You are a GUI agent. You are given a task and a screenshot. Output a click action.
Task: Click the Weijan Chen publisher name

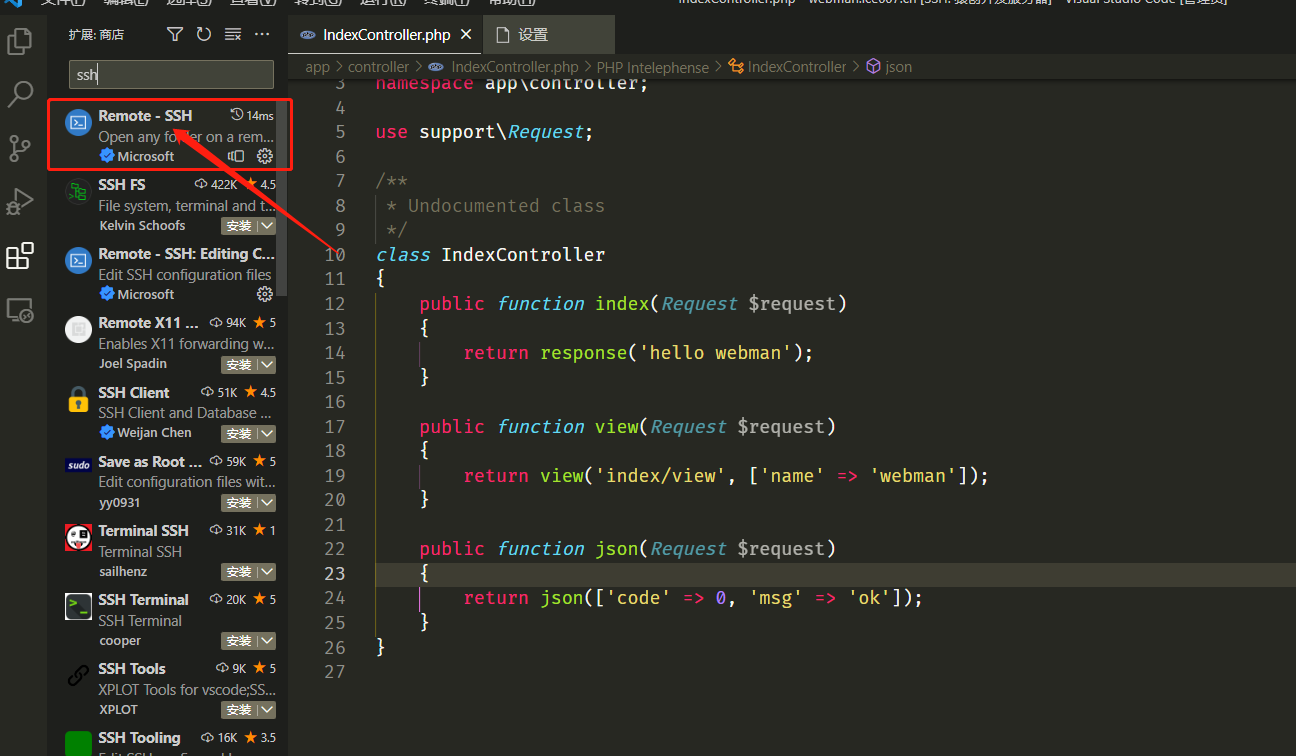[x=154, y=433]
